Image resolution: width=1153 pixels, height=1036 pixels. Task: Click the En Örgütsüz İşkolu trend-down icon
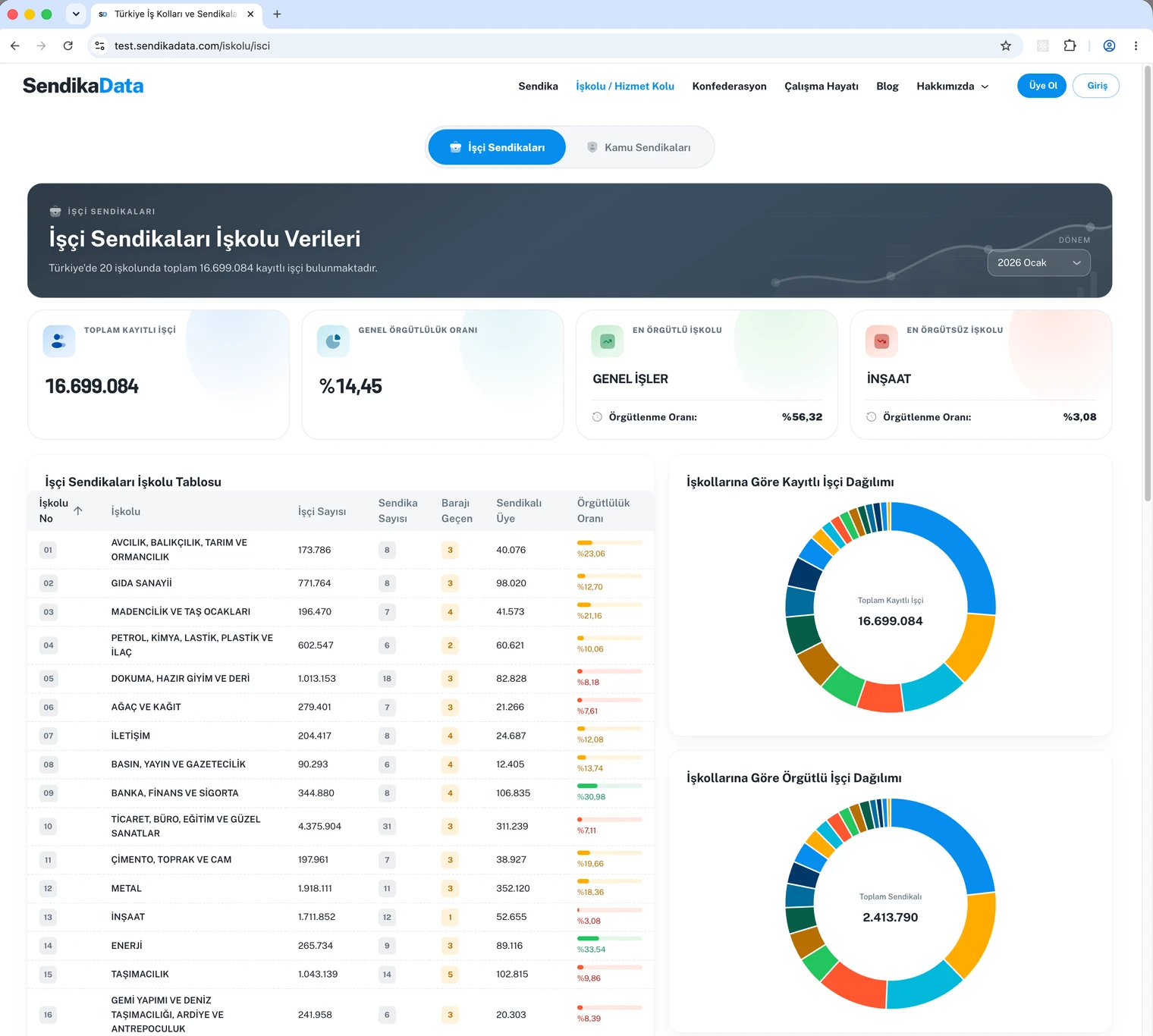click(x=881, y=341)
